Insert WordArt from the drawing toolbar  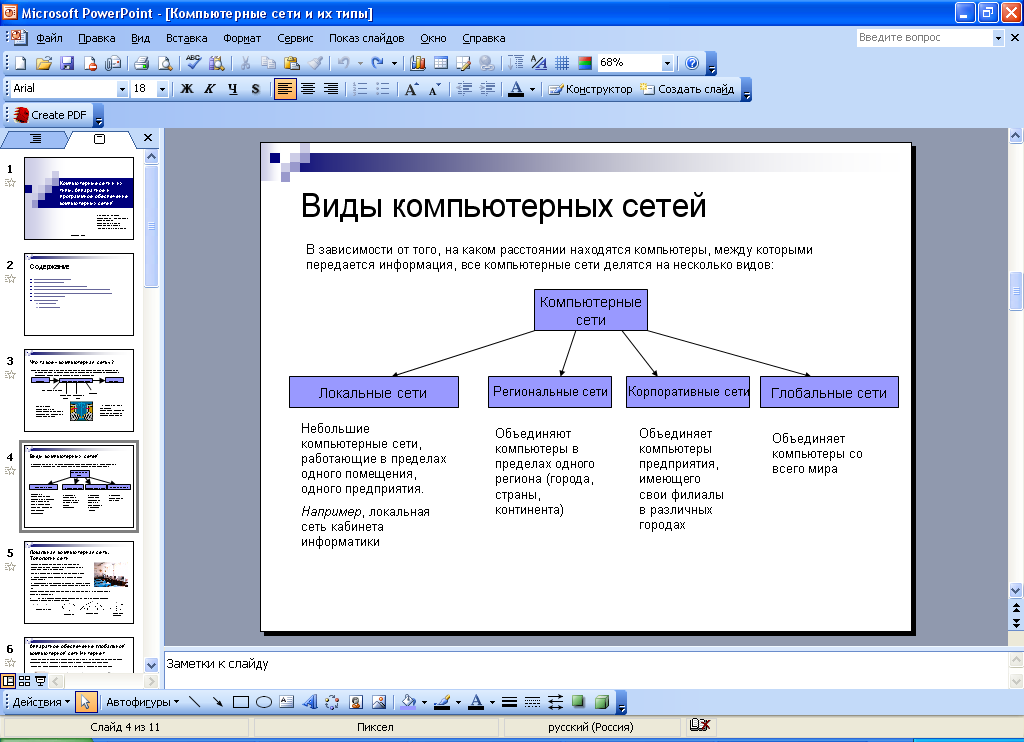(309, 702)
